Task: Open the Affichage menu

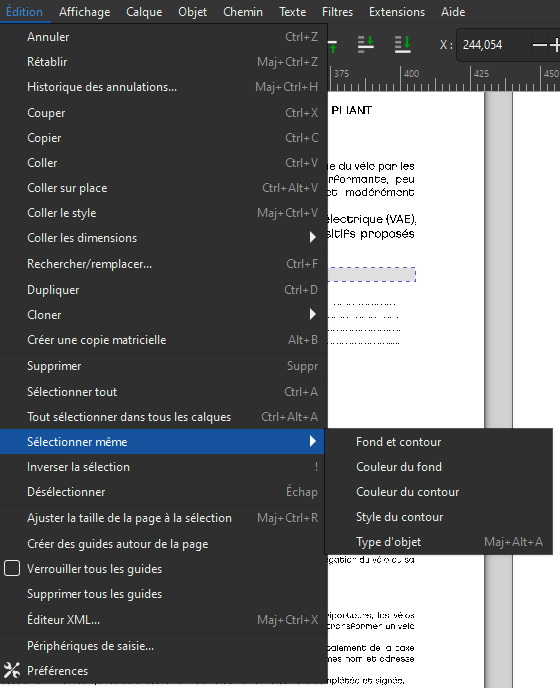Action: click(84, 12)
